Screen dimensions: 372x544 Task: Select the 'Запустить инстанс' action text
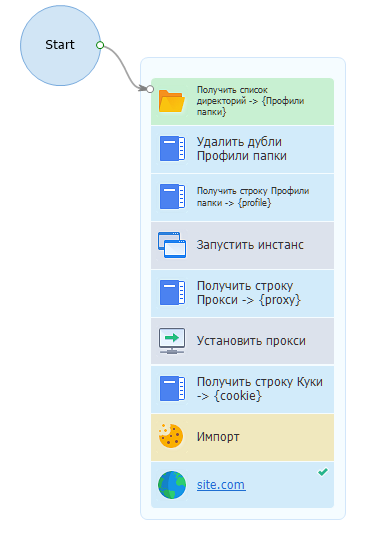click(x=250, y=245)
